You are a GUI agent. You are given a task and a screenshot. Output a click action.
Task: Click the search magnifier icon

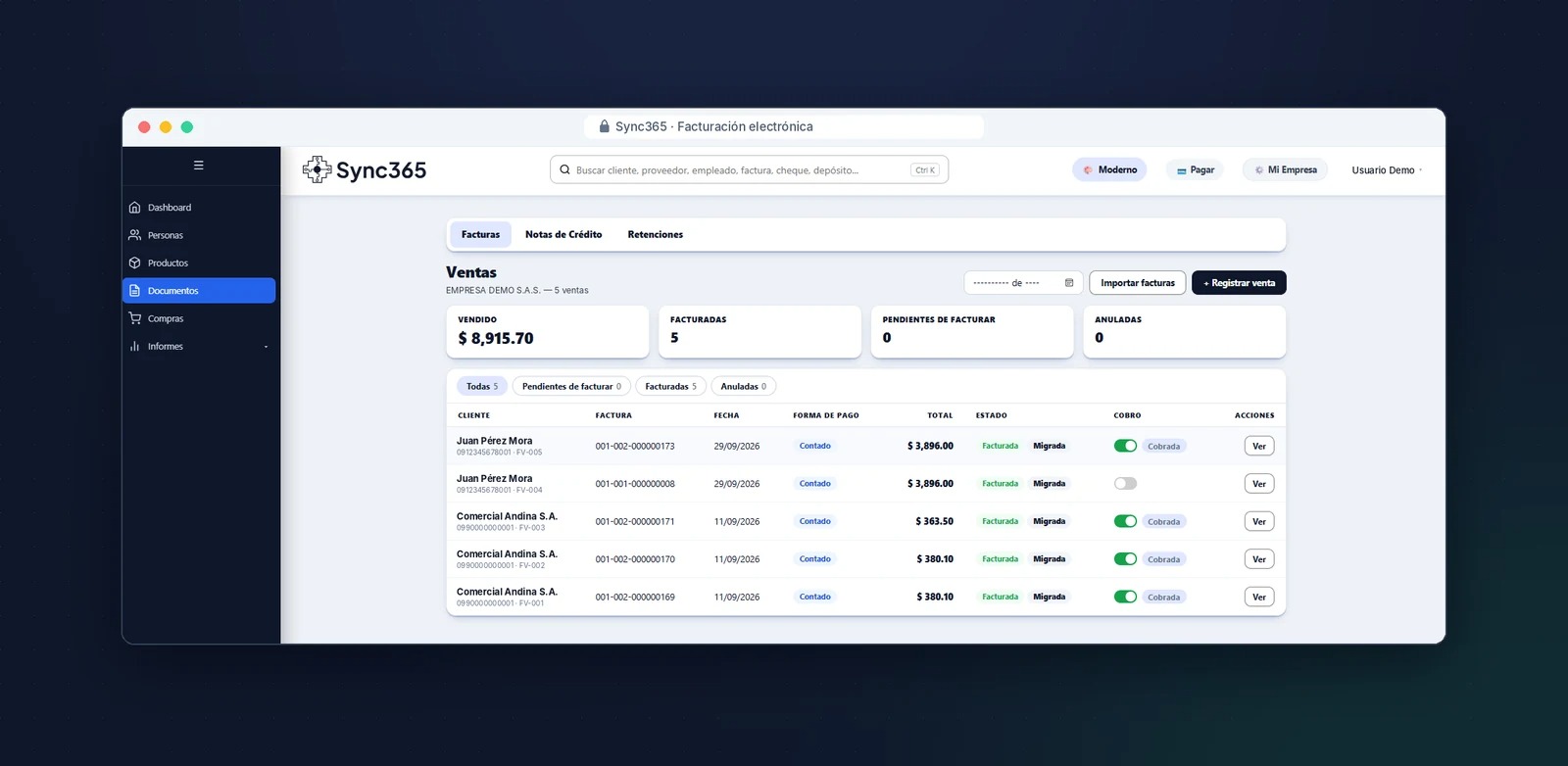coord(564,169)
